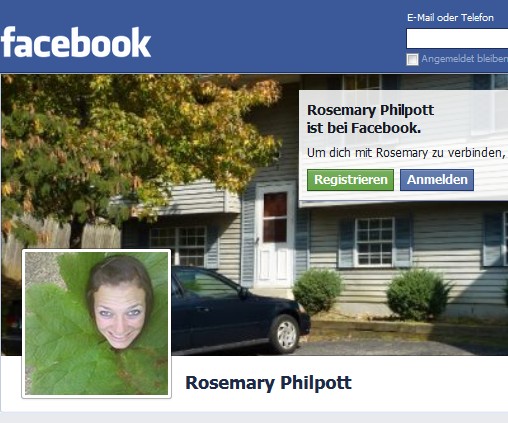Click the window with blue shutters between bushes
Image resolution: width=508 pixels, height=423 pixels.
(x=374, y=242)
